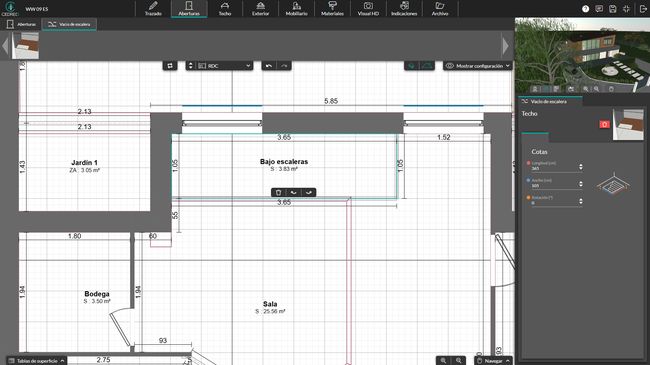
Task: Go to next catalog items arrow
Action: (x=505, y=46)
